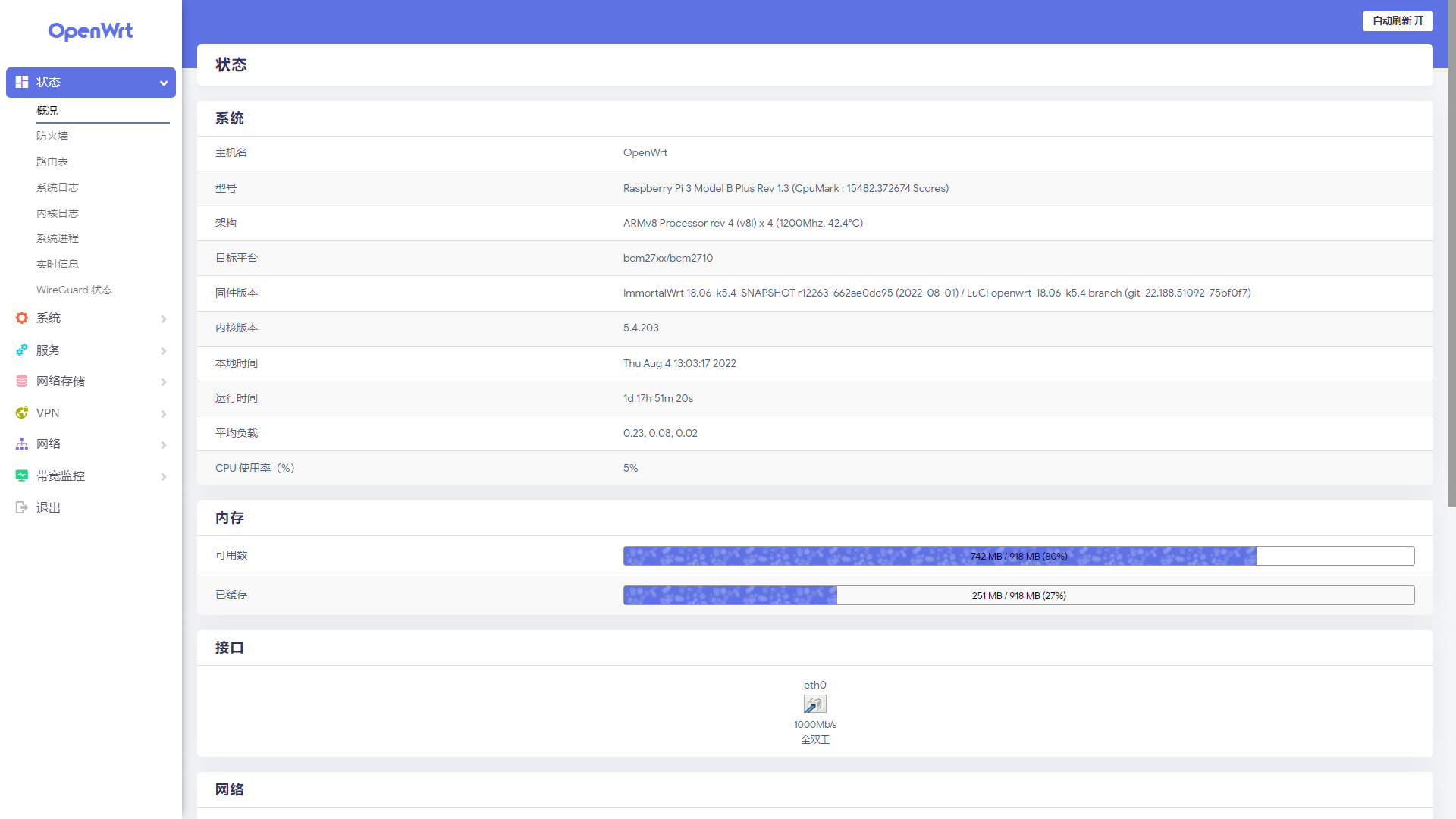Open the 系统进程 page

click(58, 238)
